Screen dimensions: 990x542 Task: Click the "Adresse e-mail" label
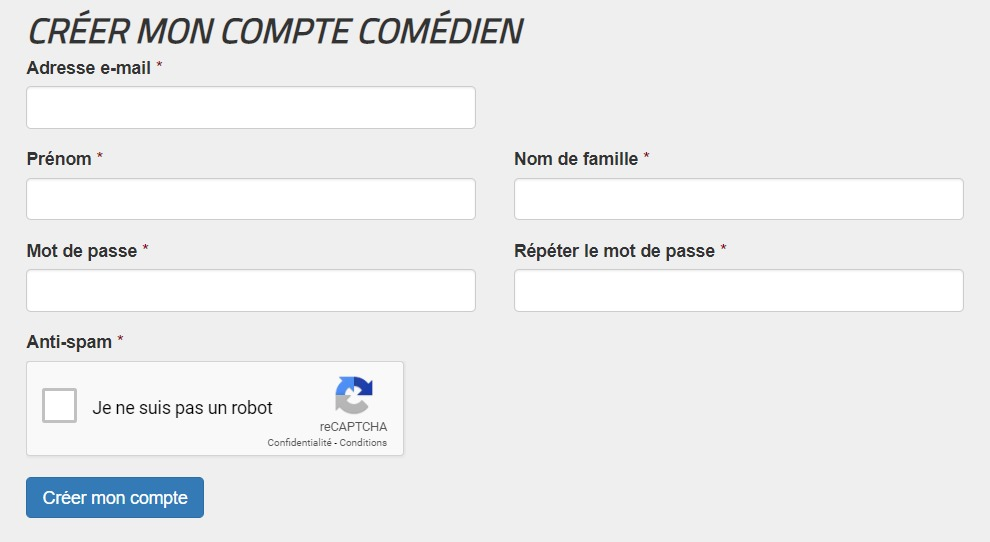88,68
